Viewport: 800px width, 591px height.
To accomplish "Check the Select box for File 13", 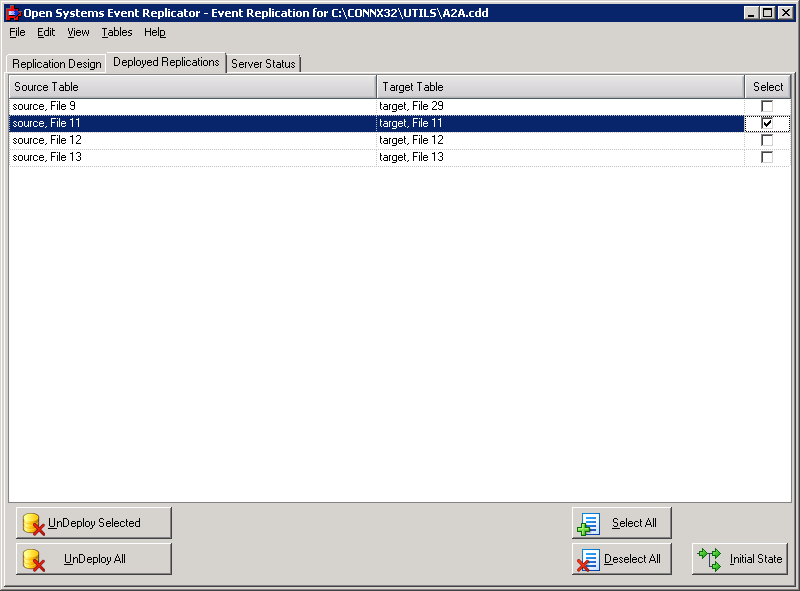I will (766, 157).
